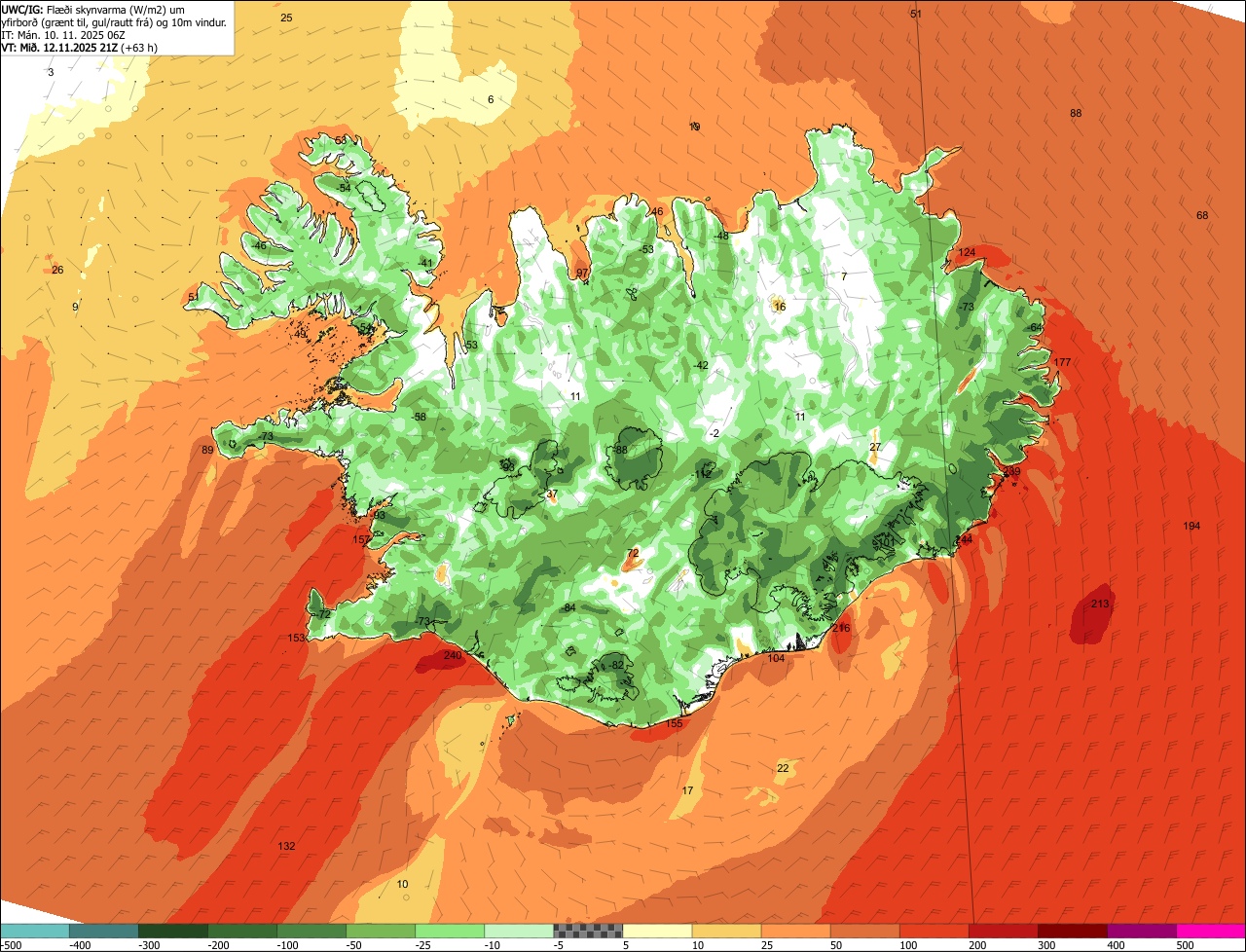Select the dark red legend swatch between 200 and 300

point(1004,931)
